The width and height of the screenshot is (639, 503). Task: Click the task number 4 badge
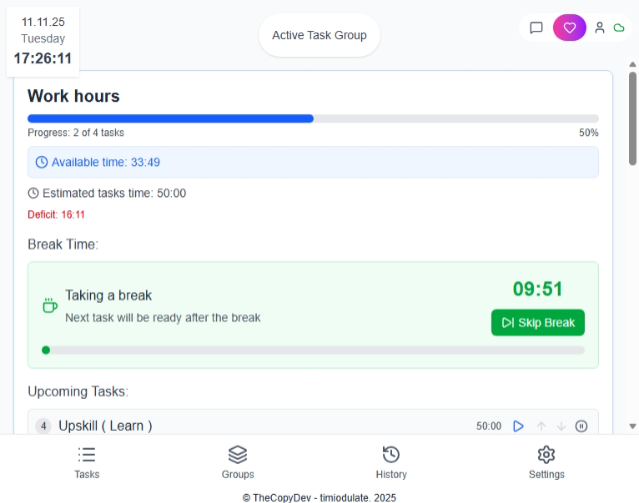pos(43,426)
